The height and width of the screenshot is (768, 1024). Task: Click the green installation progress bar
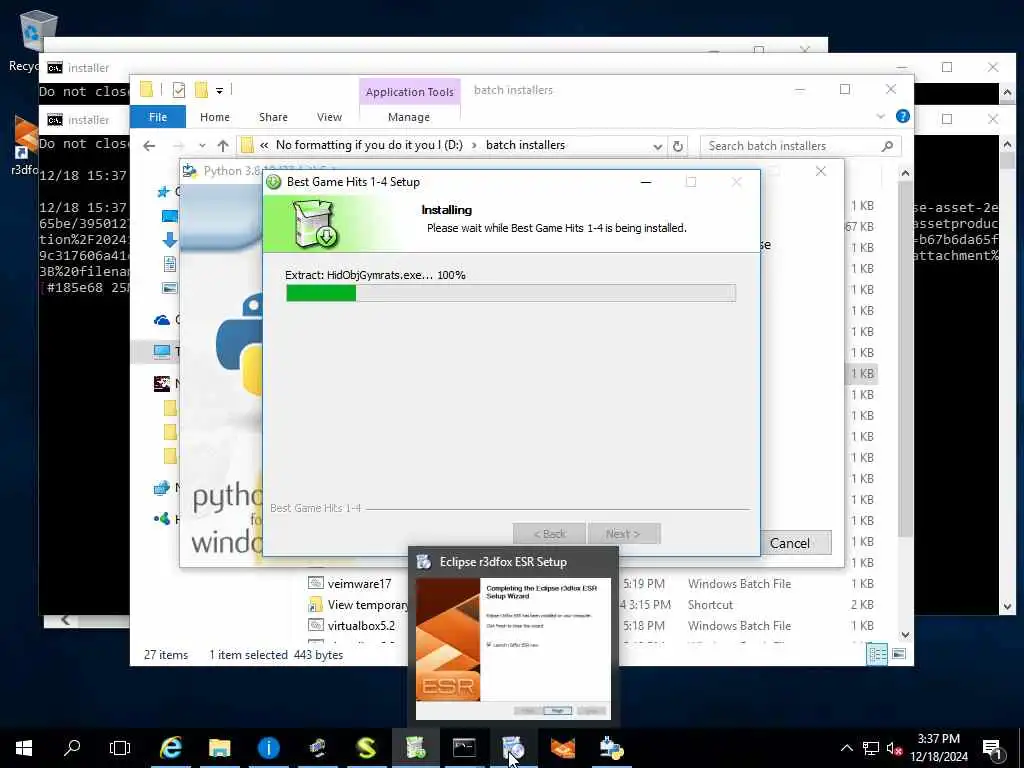point(511,293)
